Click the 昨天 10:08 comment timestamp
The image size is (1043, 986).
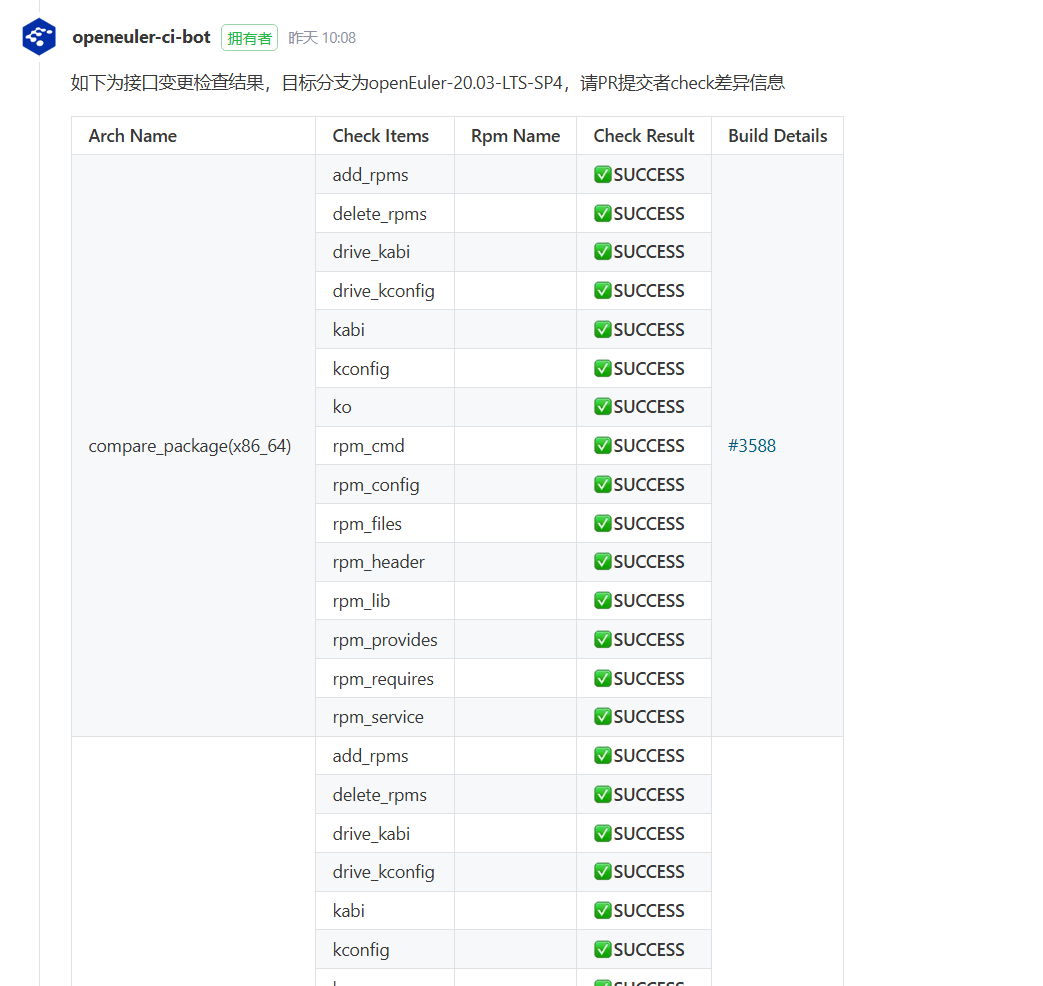tap(322, 38)
